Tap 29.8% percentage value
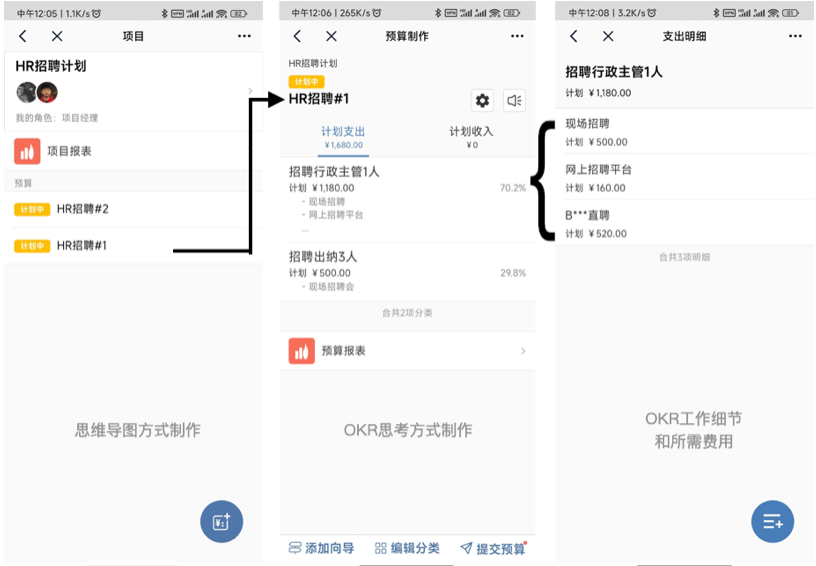The image size is (816, 566). [x=513, y=273]
